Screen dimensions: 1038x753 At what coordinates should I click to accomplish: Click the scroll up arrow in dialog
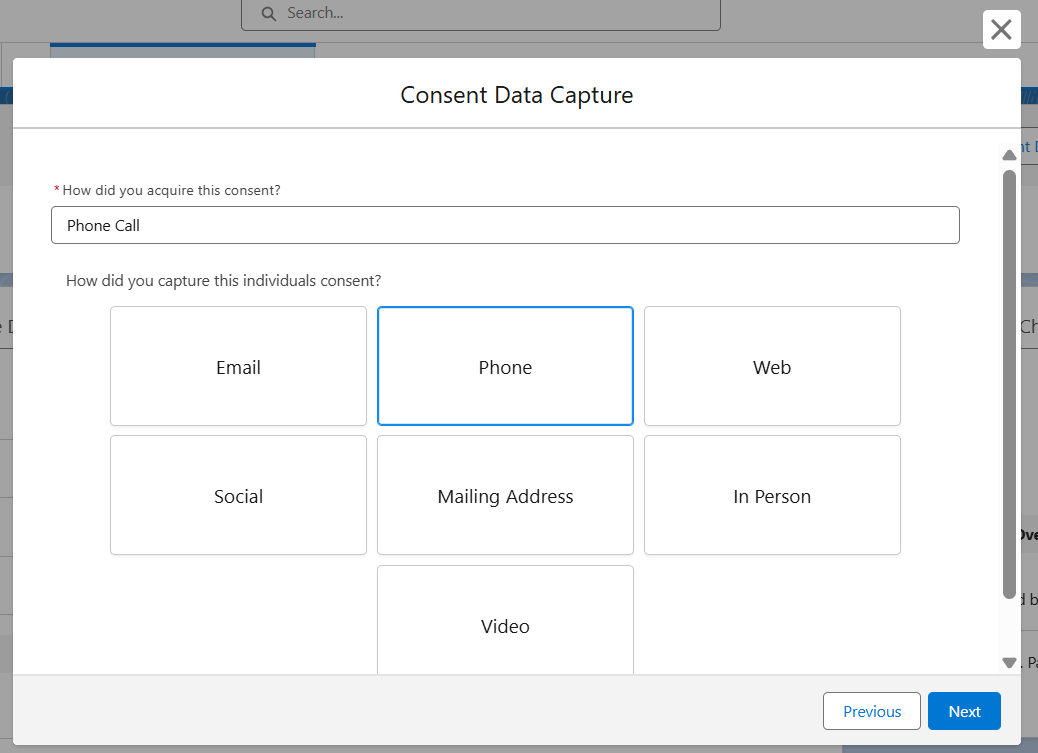(x=1009, y=155)
